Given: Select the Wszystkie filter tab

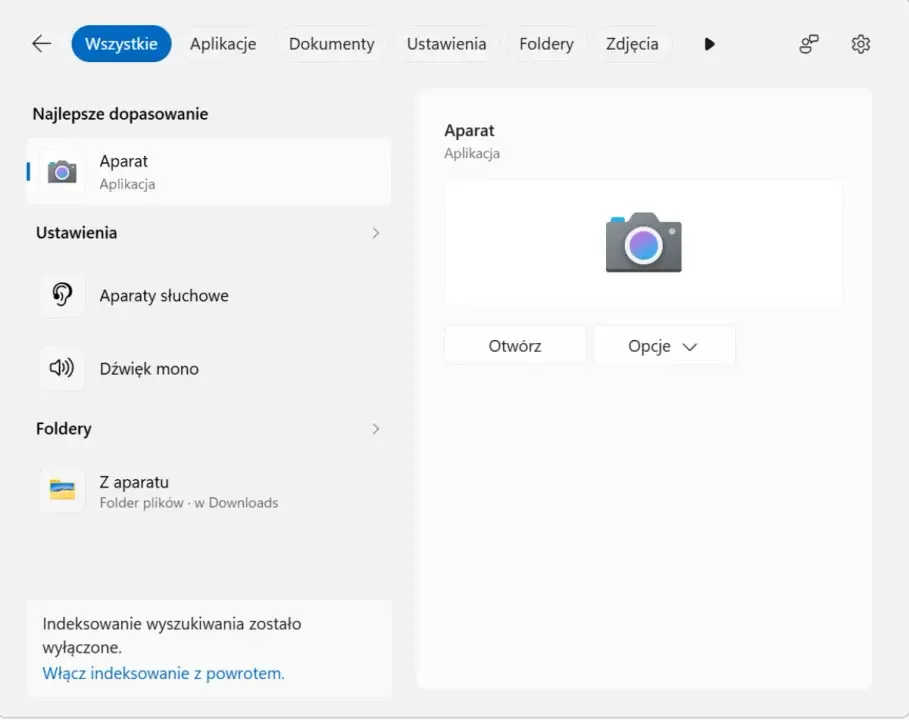Looking at the screenshot, I should [121, 43].
